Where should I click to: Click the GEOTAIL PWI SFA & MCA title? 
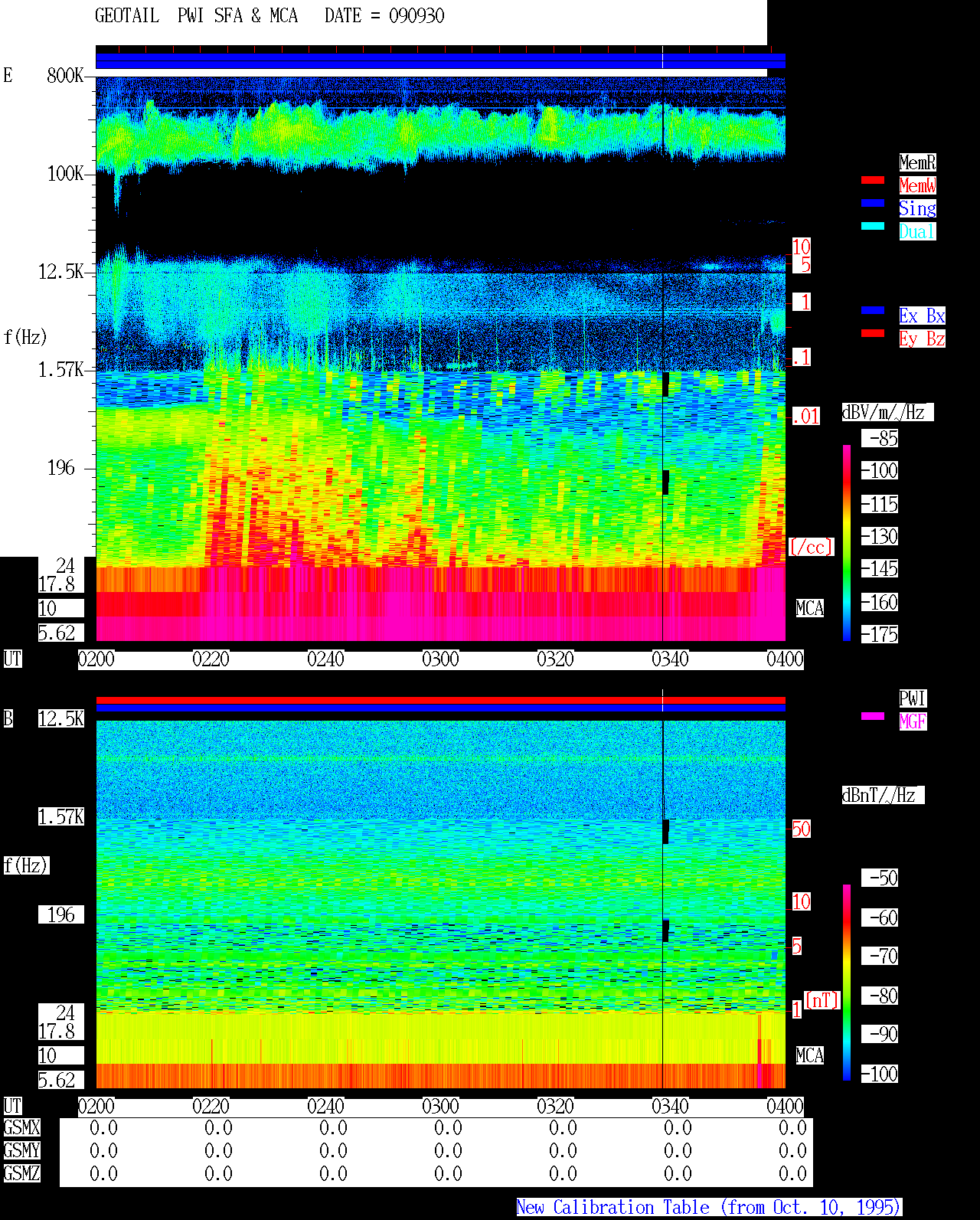(196, 16)
